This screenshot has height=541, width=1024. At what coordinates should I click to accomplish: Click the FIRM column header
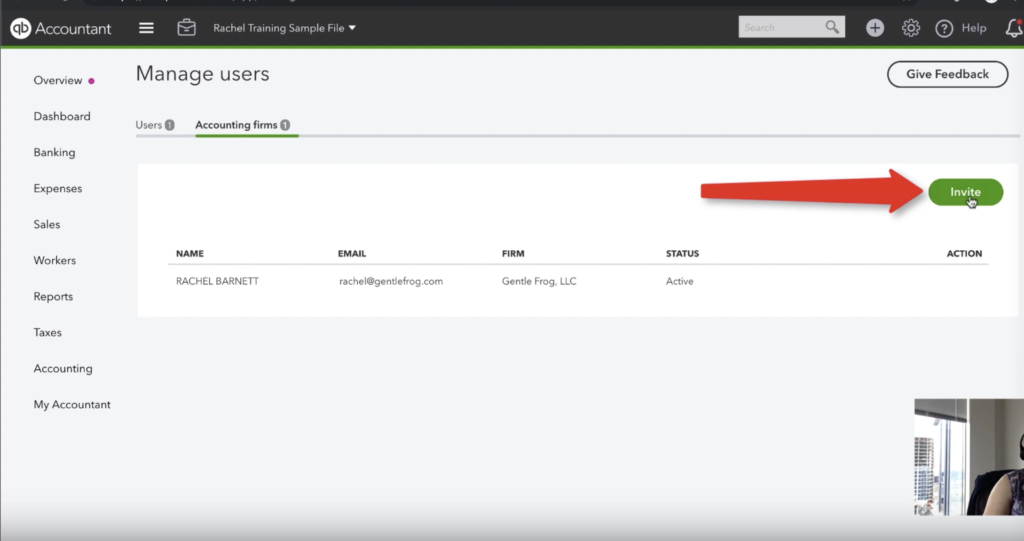(x=513, y=254)
